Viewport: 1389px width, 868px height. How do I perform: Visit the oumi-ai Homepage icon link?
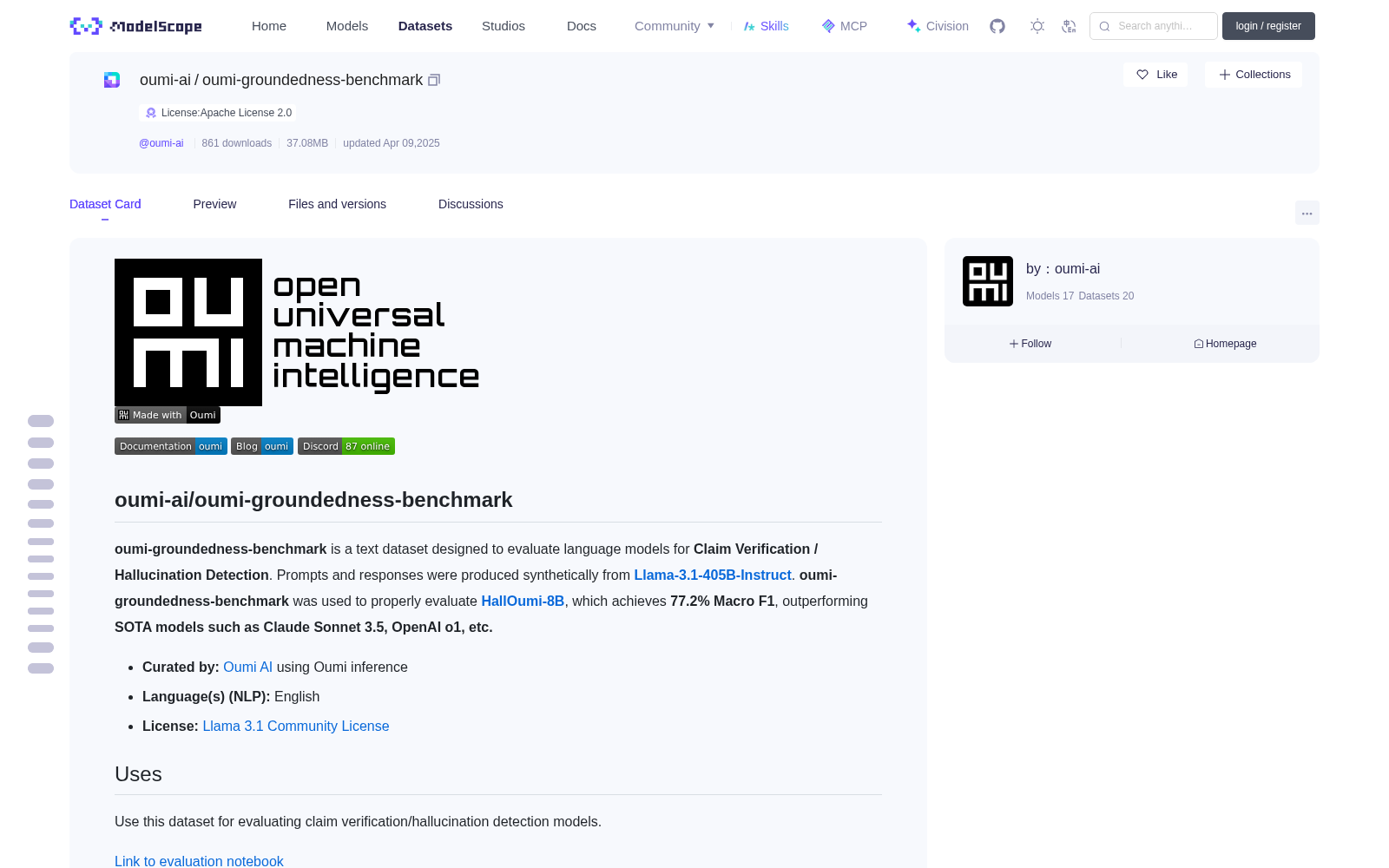[1225, 344]
